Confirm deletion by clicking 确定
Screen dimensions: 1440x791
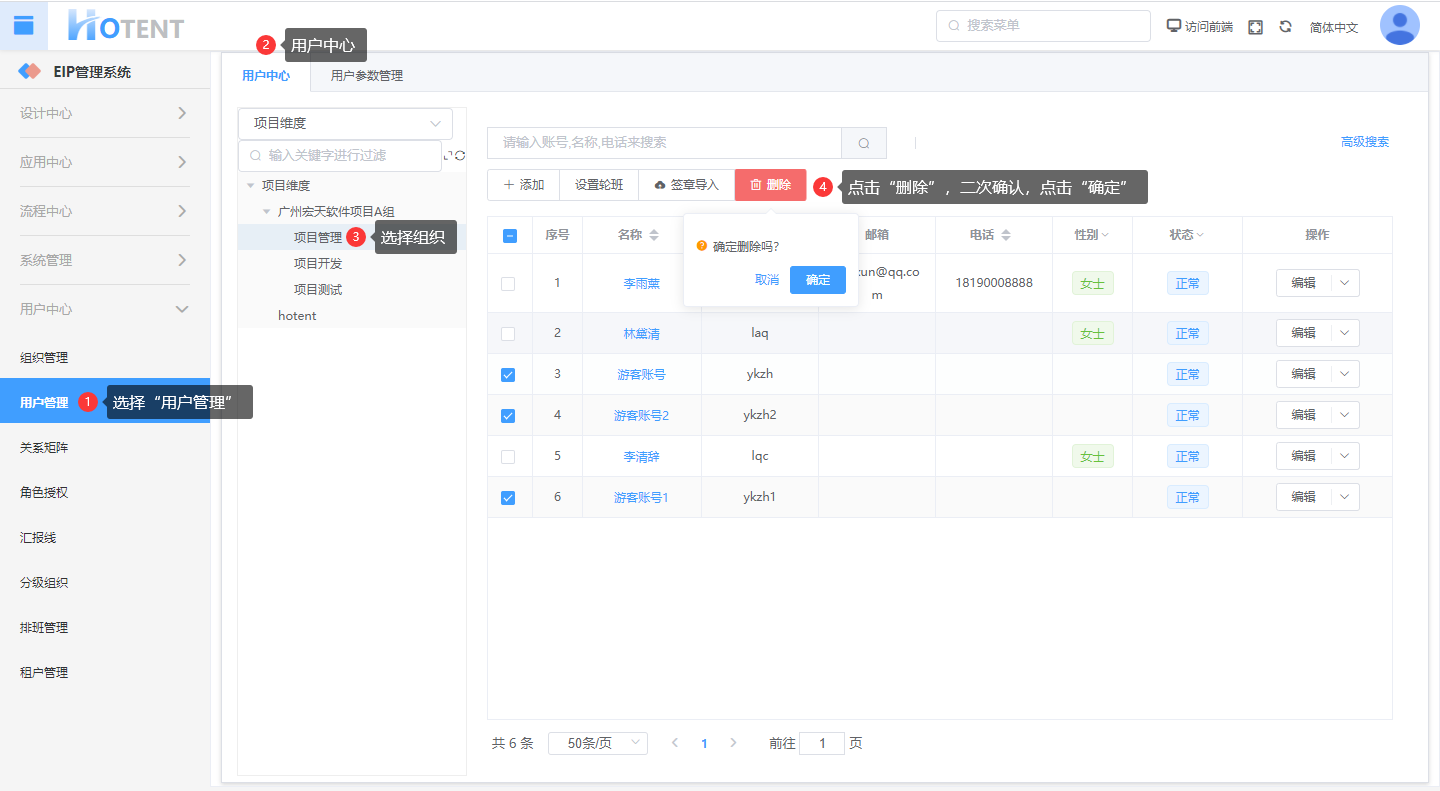817,280
